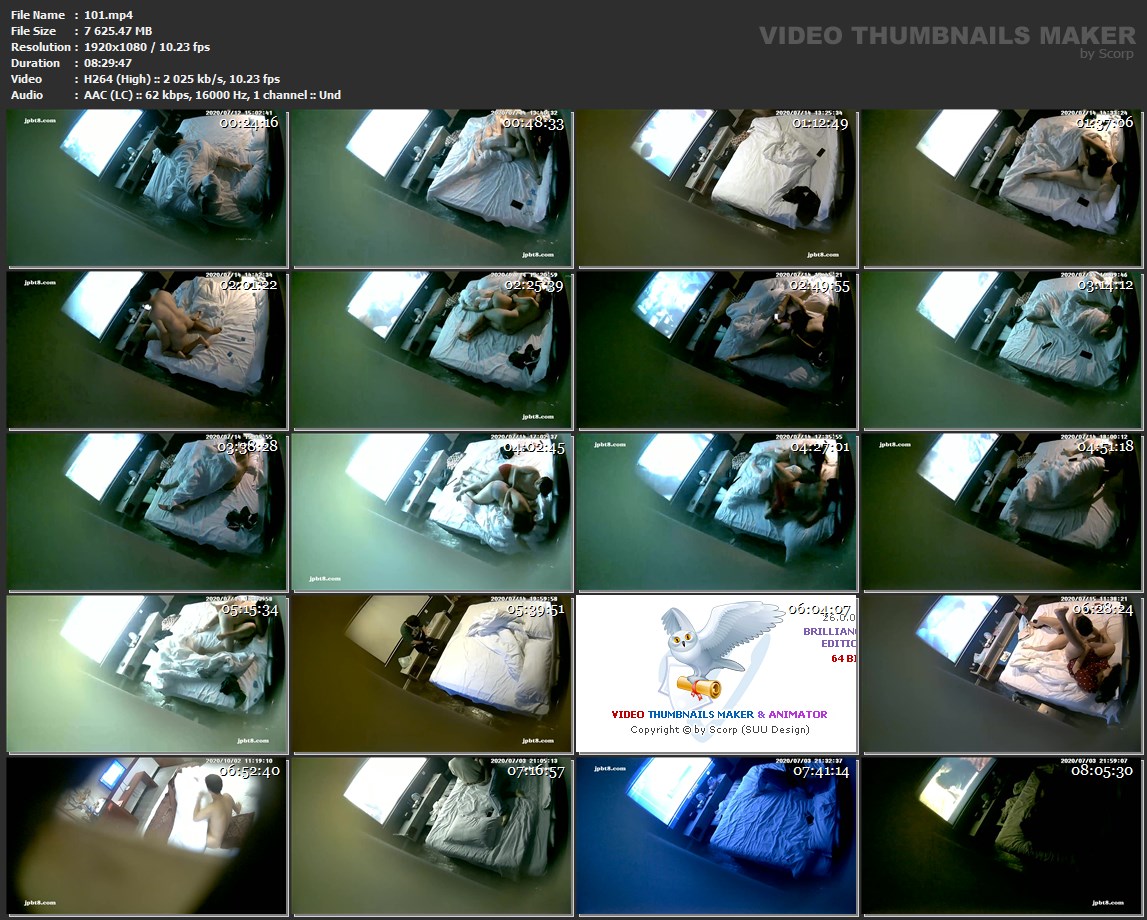The image size is (1147, 920).
Task: Open the thumbnail stamped 07:16:57
Action: (432, 836)
